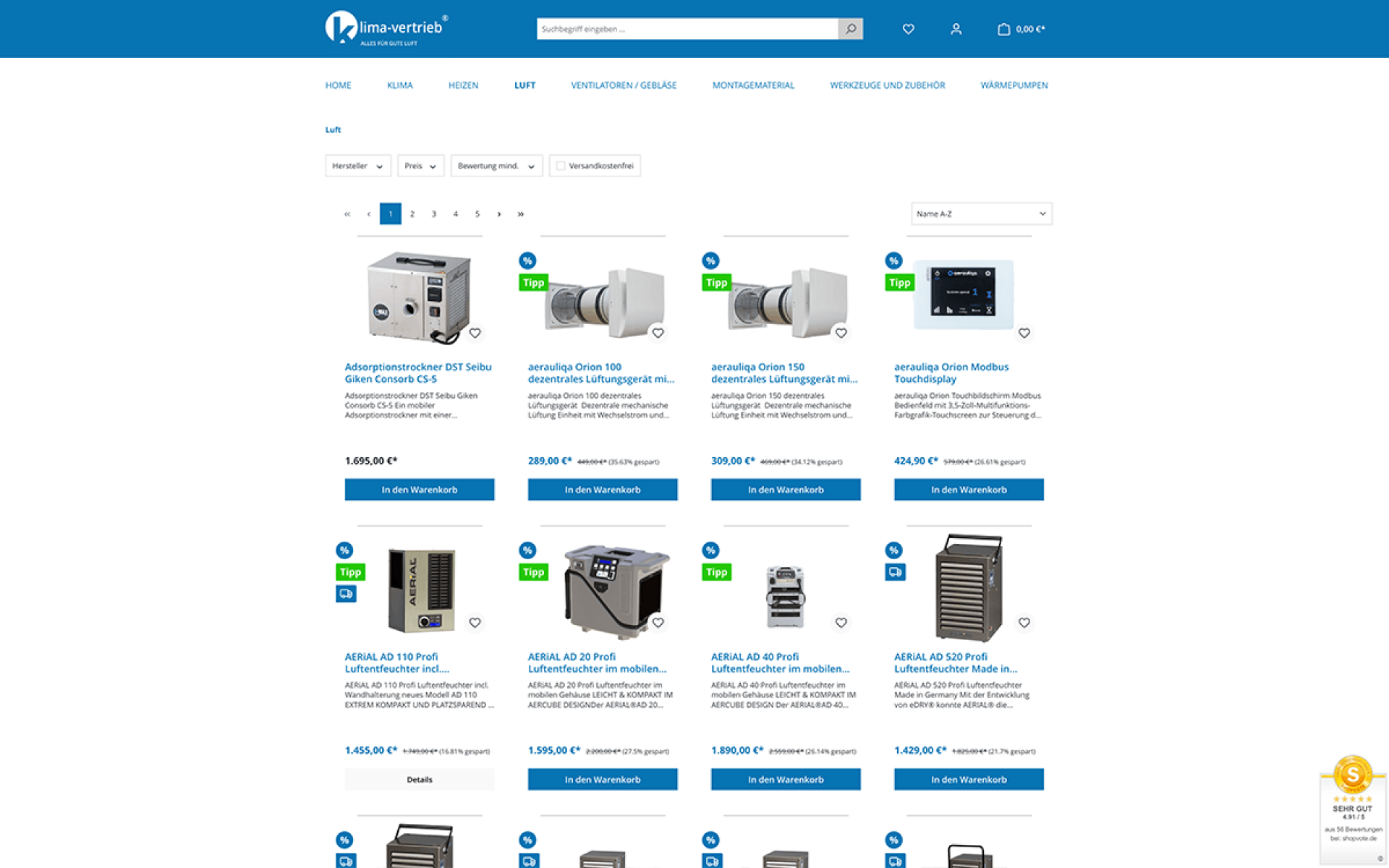The width and height of the screenshot is (1389, 868).
Task: Open the wishlist heart icon in header
Action: click(x=908, y=29)
